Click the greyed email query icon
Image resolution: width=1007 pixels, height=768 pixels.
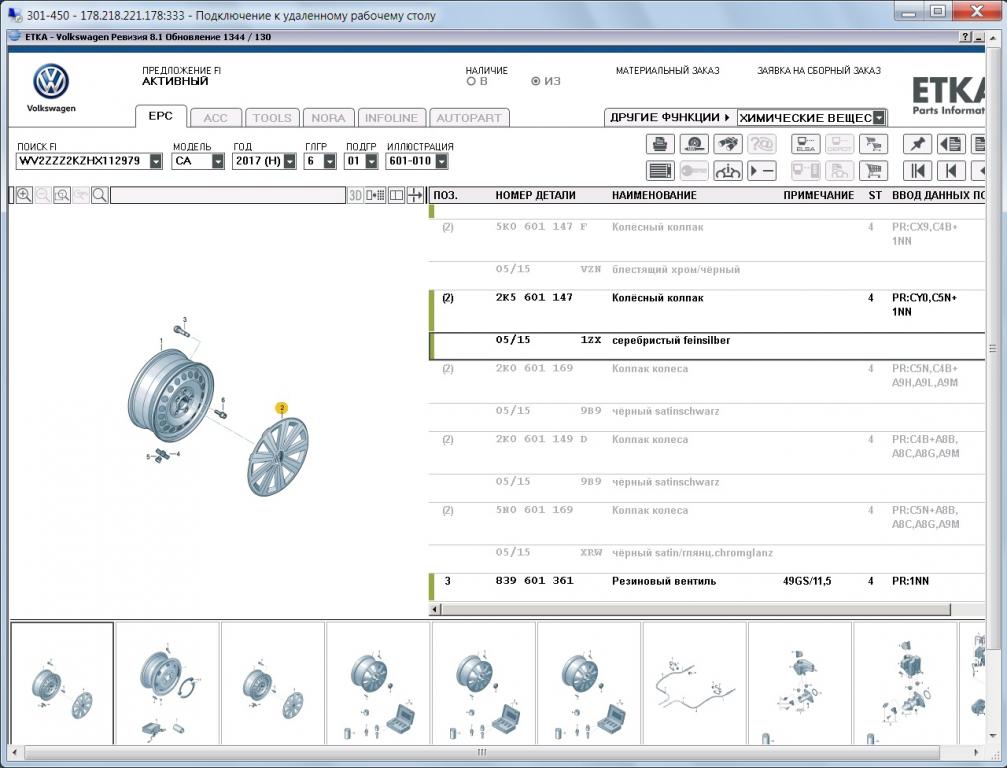[x=762, y=144]
